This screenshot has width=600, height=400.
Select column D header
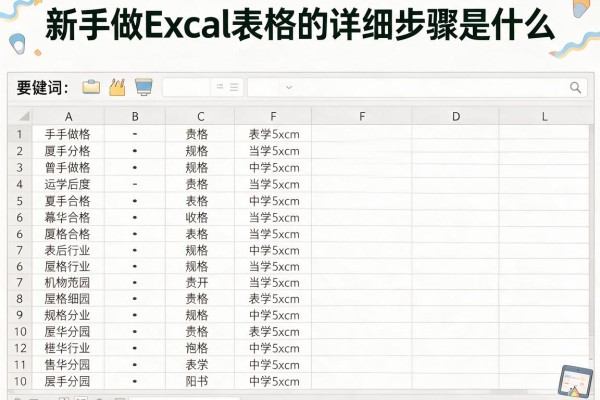[455, 116]
